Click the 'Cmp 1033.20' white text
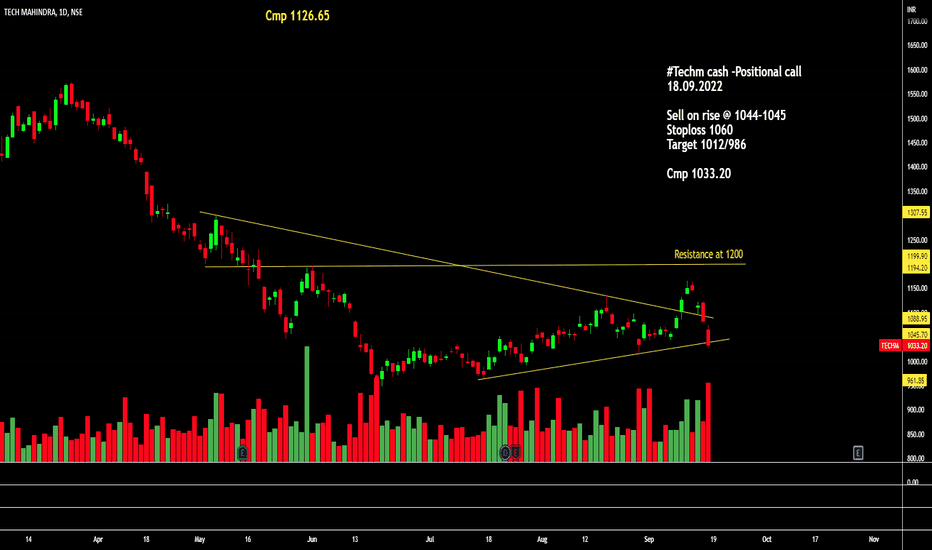This screenshot has height=550, width=932. 699,174
